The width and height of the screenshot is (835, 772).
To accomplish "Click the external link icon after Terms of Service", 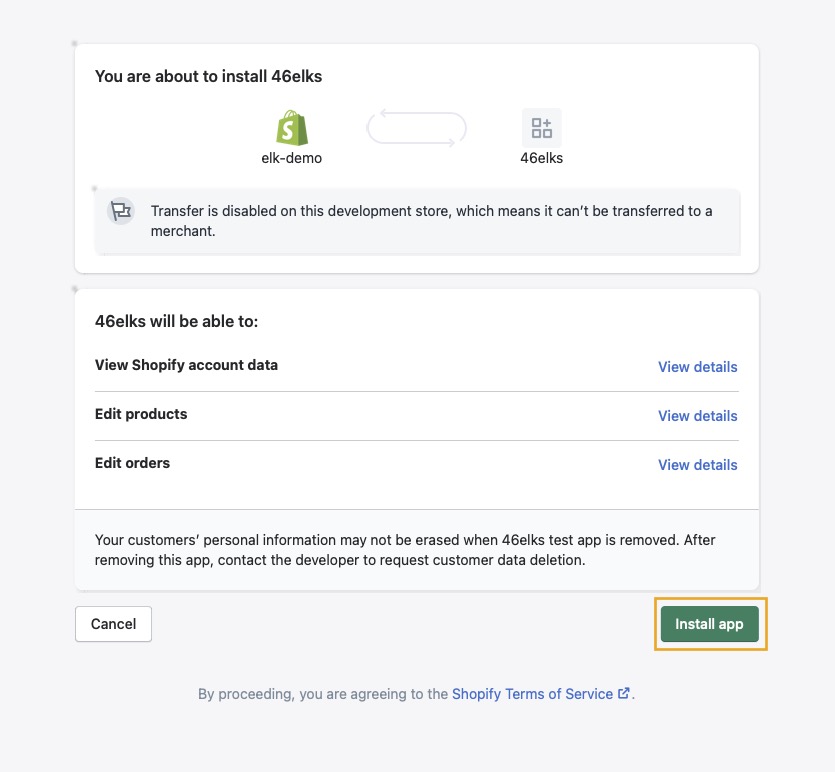I will pos(624,693).
